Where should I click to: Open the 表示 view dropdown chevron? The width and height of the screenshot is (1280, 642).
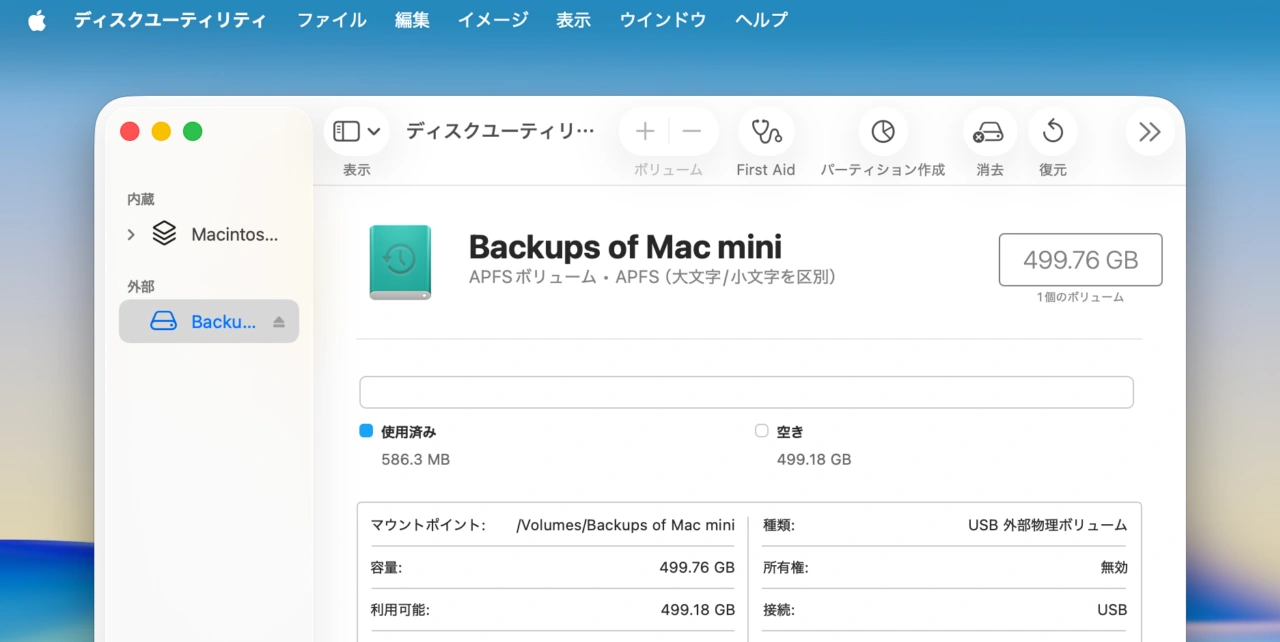pos(372,130)
